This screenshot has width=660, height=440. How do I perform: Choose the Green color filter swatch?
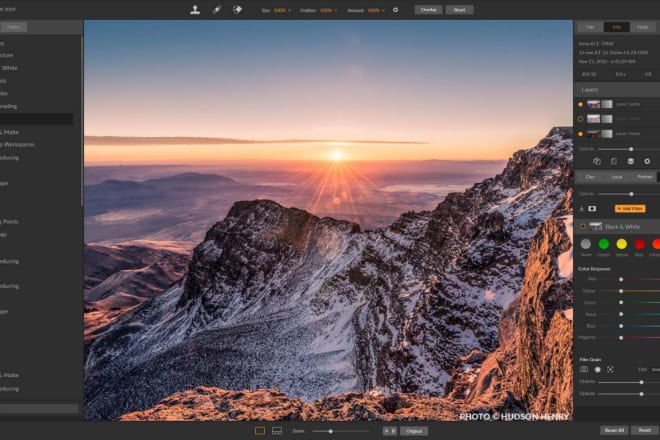click(604, 244)
